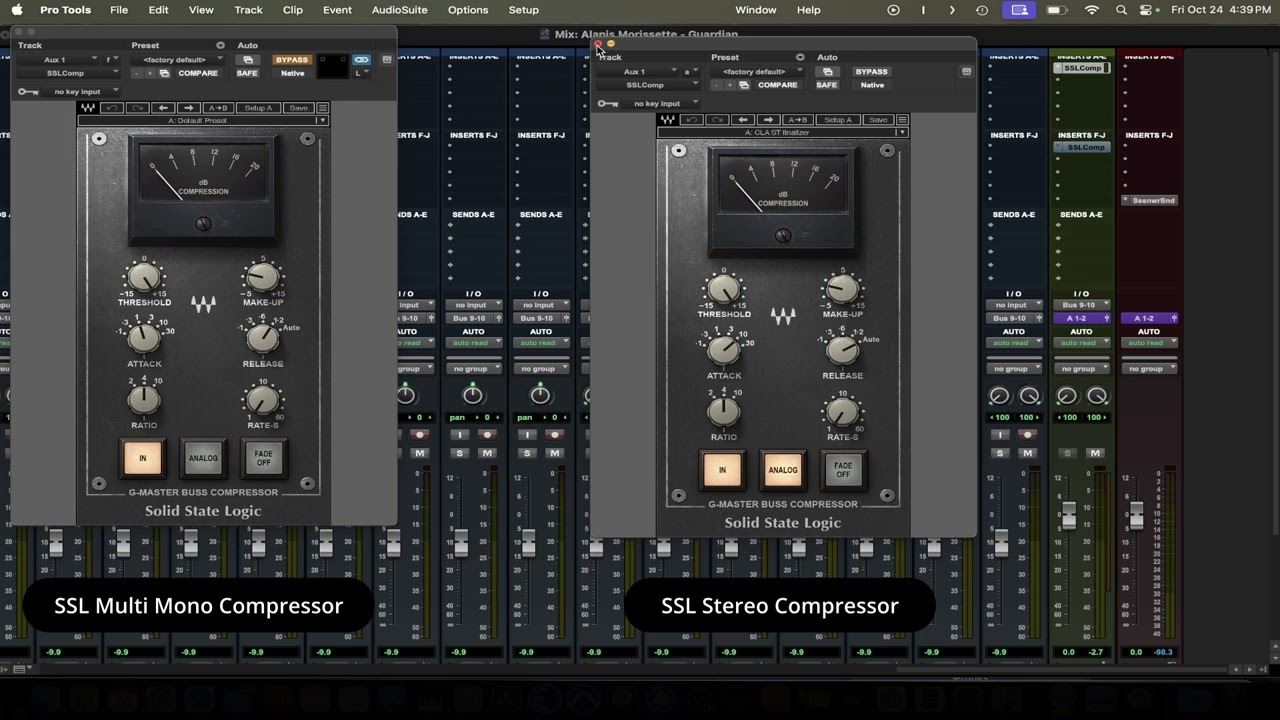
Task: Load next preset in left SSL plugin
Action: (x=189, y=108)
